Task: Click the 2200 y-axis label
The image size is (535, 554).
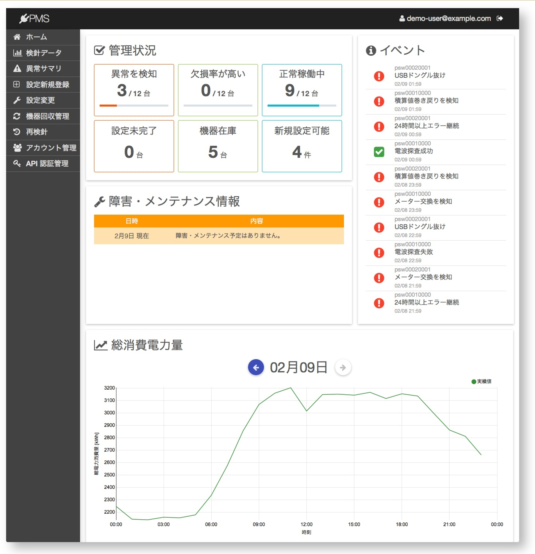Action: coord(109,512)
